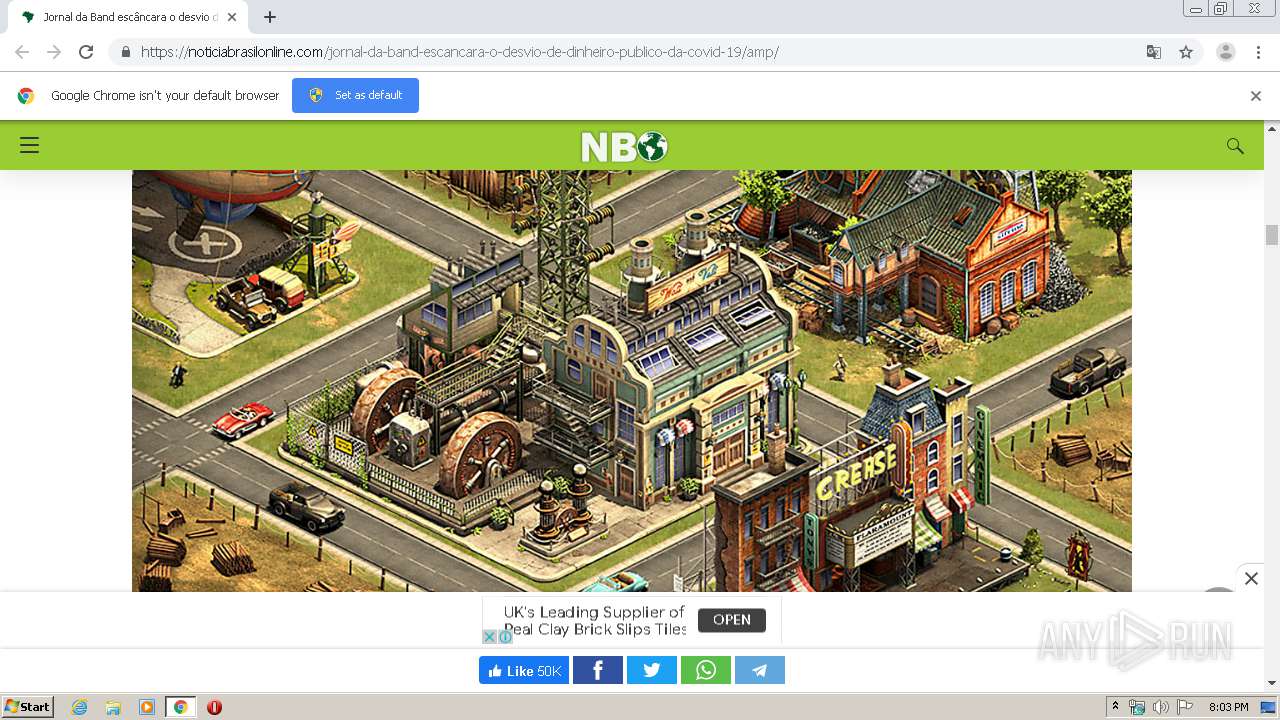Screen dimensions: 1280x720
Task: Open the Action Center flag icon
Action: click(x=1185, y=707)
